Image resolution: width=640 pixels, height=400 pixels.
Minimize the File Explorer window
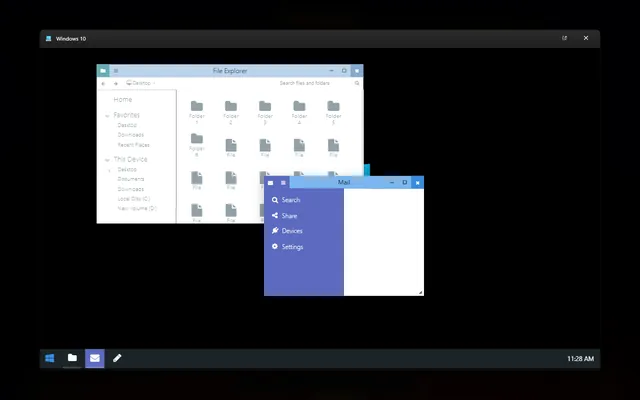[x=331, y=71]
